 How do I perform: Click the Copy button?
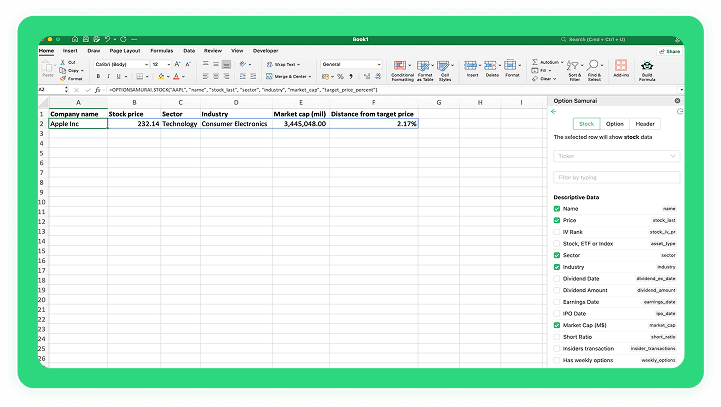[x=70, y=70]
